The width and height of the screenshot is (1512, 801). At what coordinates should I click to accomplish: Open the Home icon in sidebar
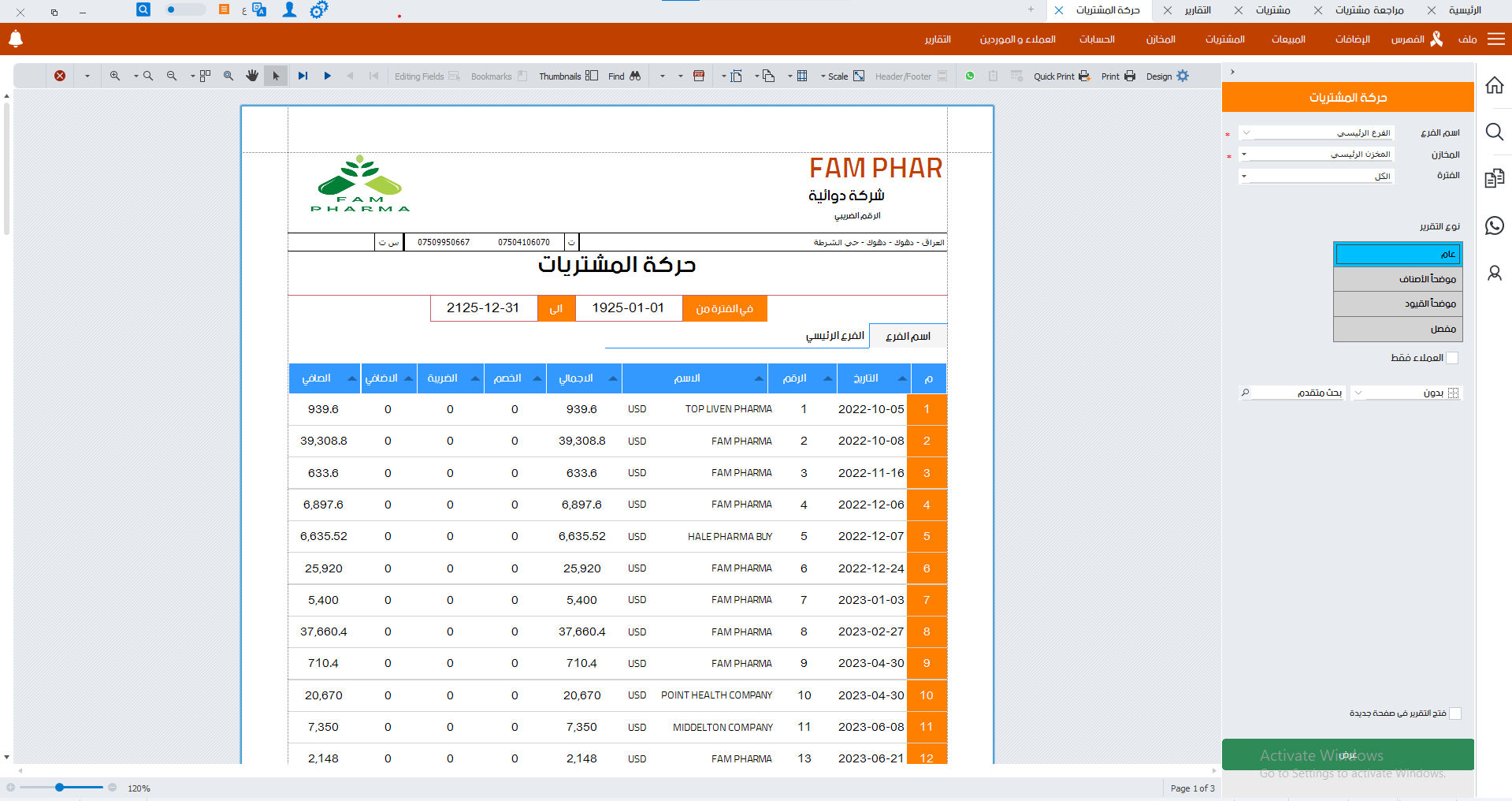click(x=1494, y=85)
